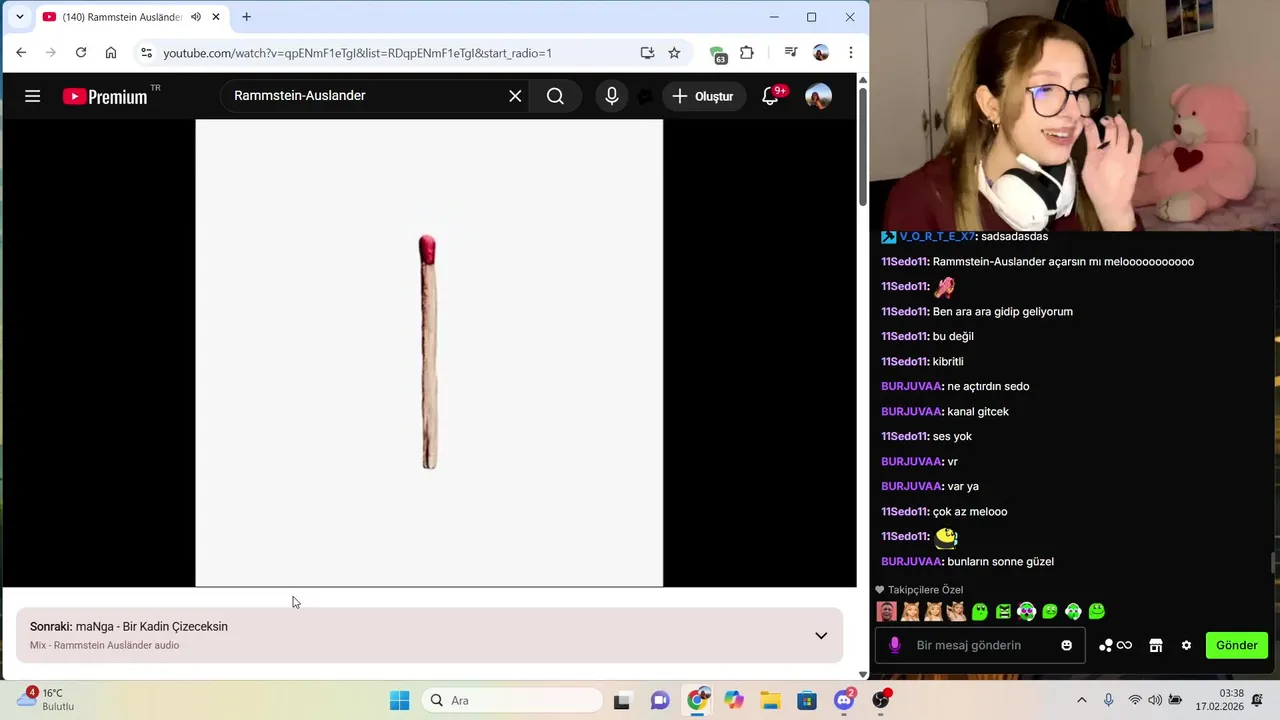Select the angry green emote
The height and width of the screenshot is (720, 1280).
coord(1003,611)
